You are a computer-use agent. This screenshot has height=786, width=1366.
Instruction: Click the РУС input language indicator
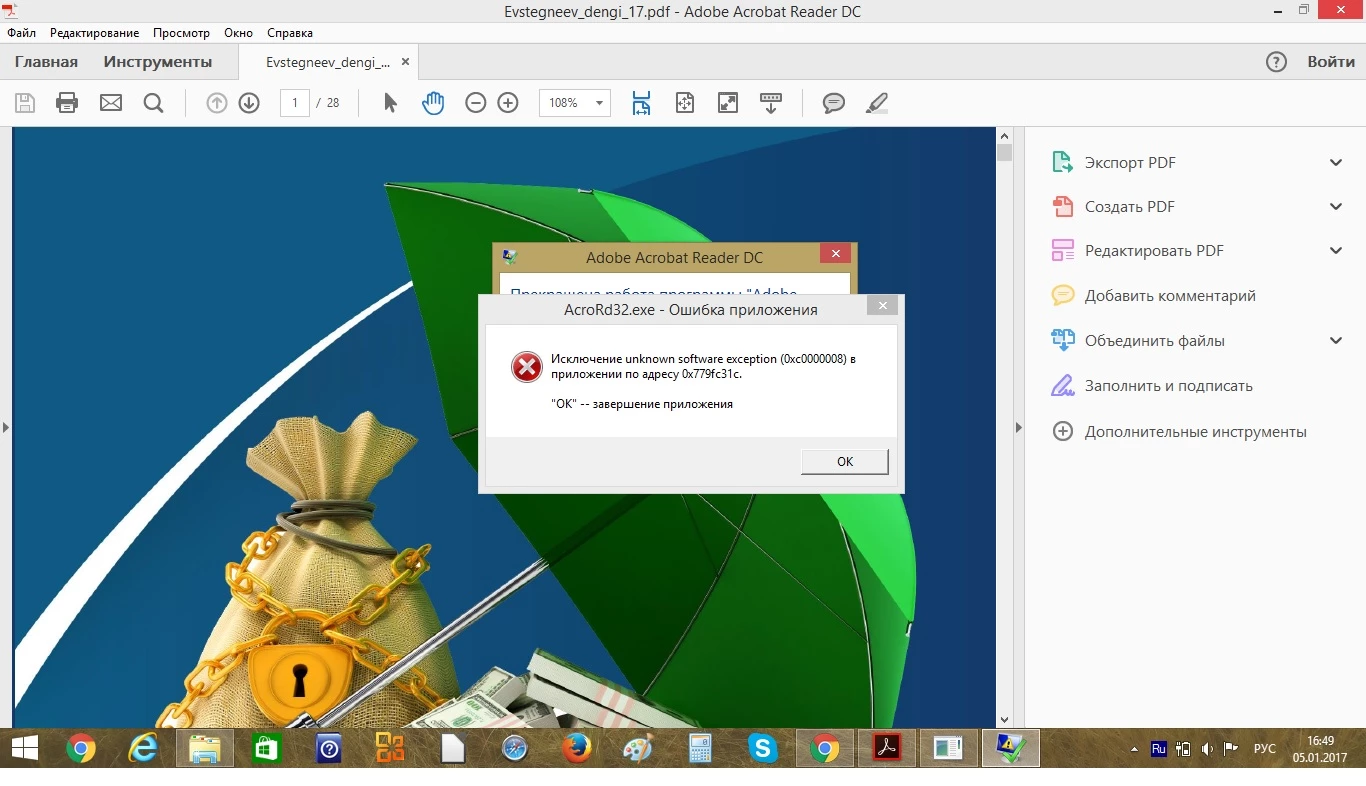tap(1265, 749)
